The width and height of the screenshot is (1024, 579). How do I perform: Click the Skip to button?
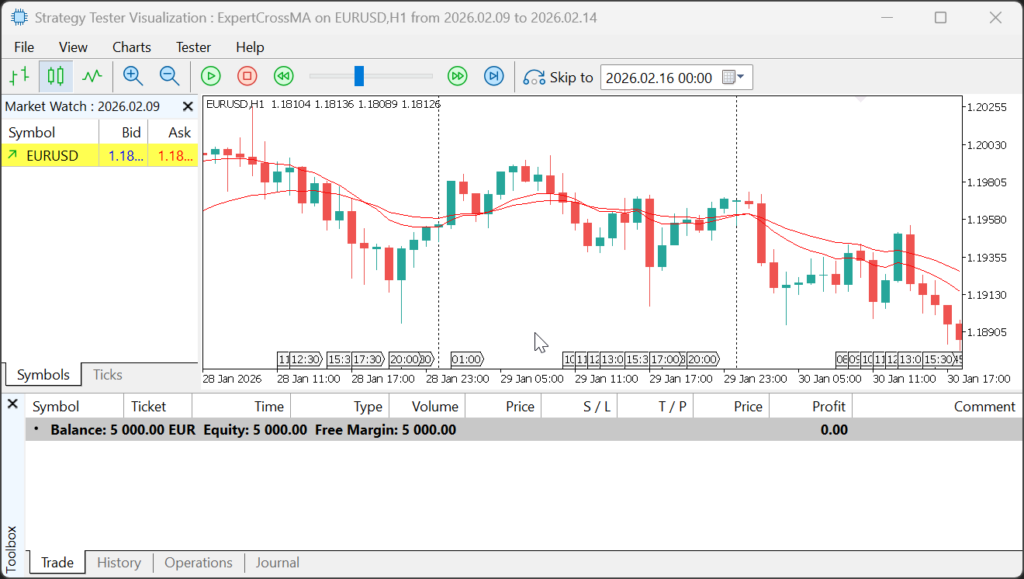coord(559,78)
